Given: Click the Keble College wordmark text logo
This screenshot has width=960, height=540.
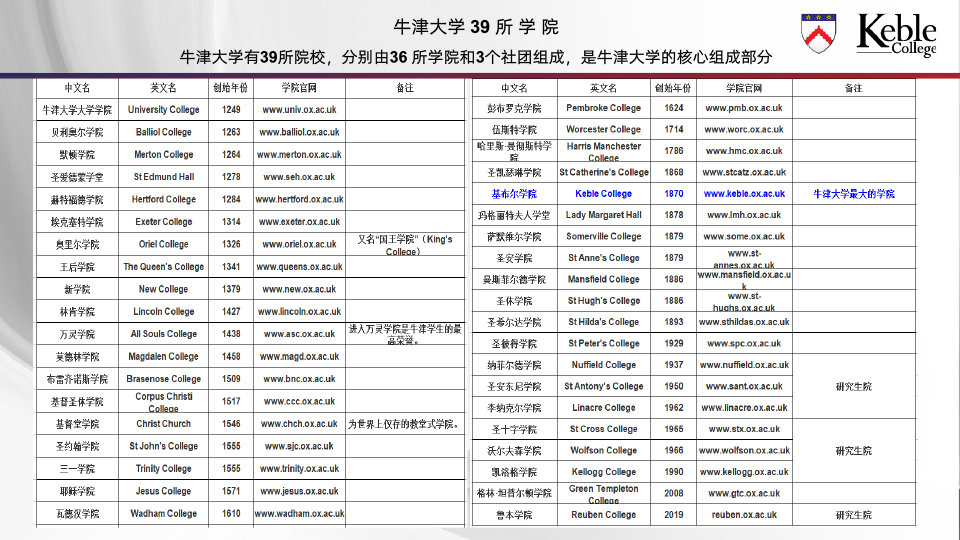Looking at the screenshot, I should (x=896, y=34).
